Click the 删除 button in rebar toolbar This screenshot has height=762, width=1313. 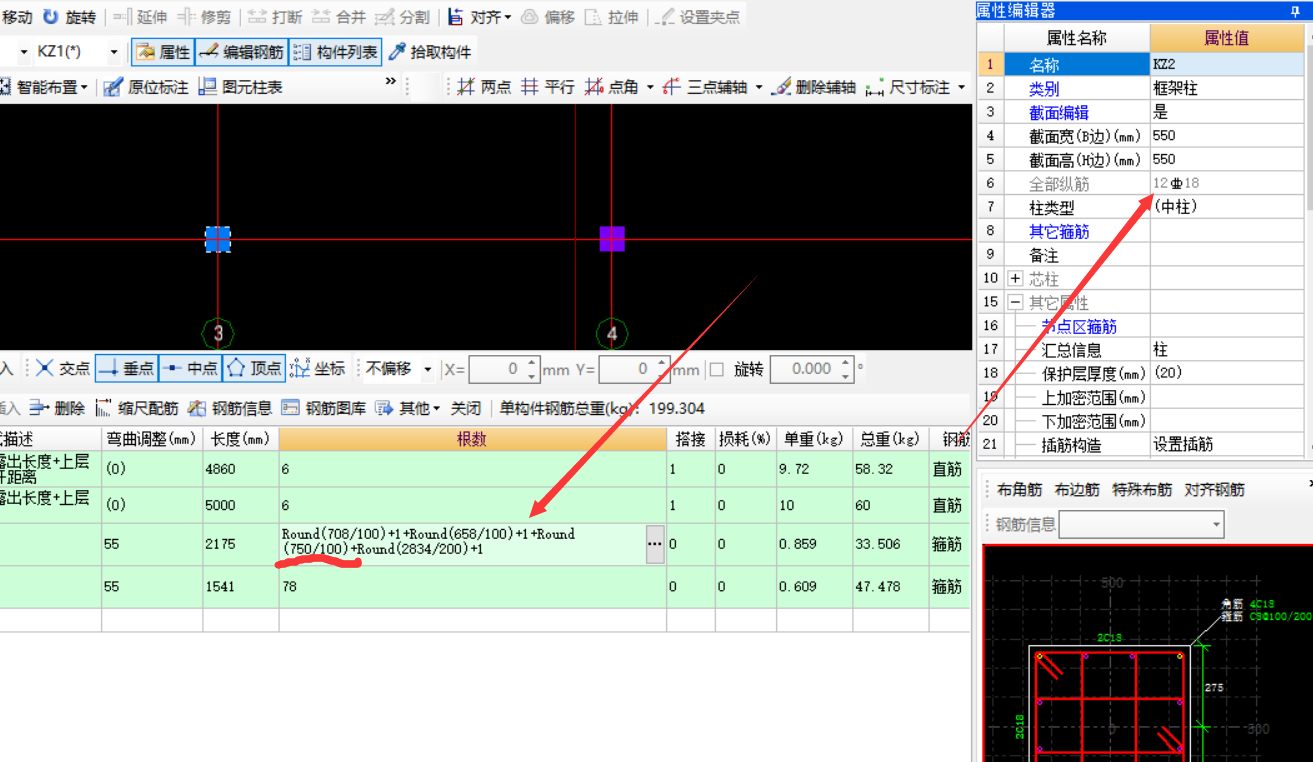tap(57, 408)
